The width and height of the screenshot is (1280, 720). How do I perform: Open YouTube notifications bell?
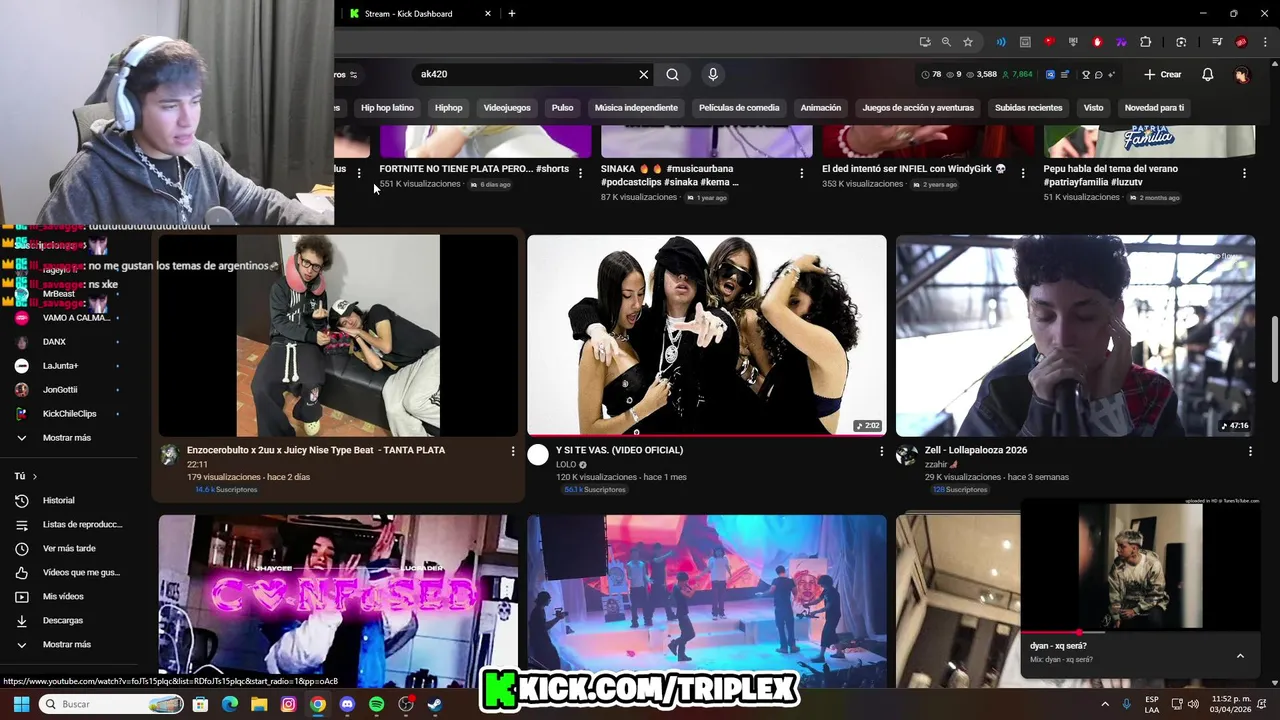(x=1208, y=74)
